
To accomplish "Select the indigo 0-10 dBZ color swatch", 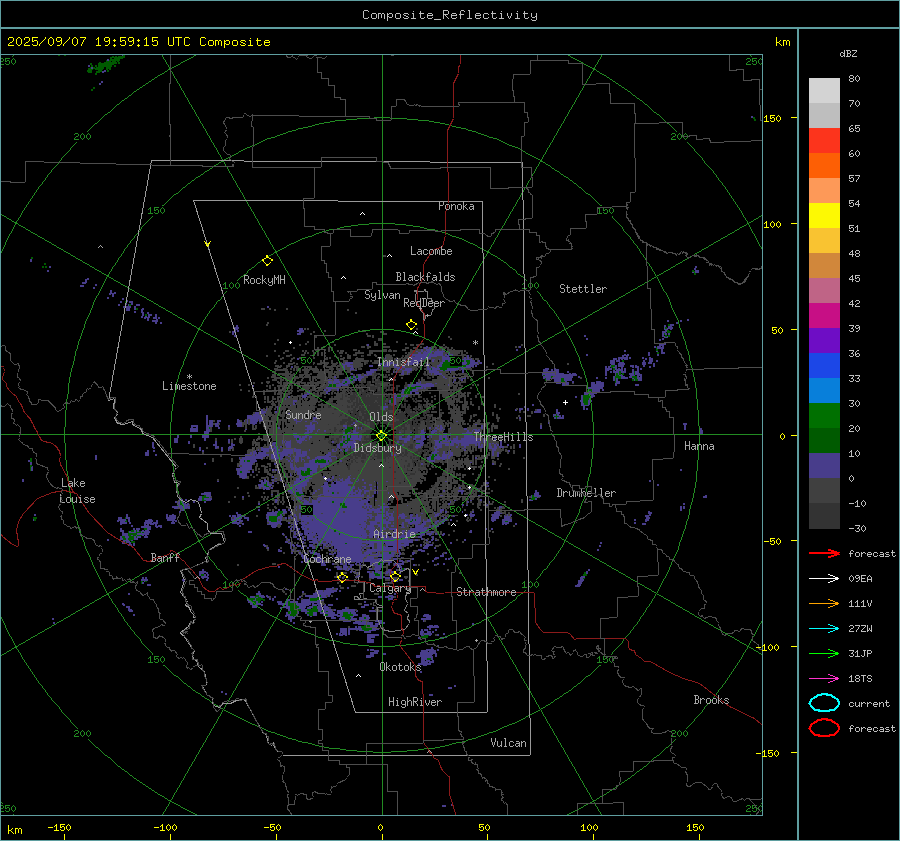I will (824, 466).
